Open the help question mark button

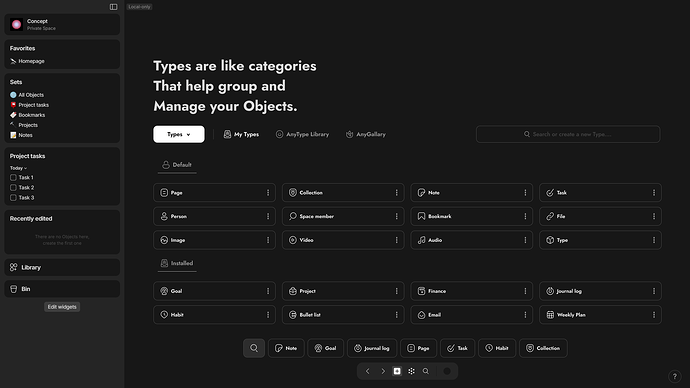[674, 377]
